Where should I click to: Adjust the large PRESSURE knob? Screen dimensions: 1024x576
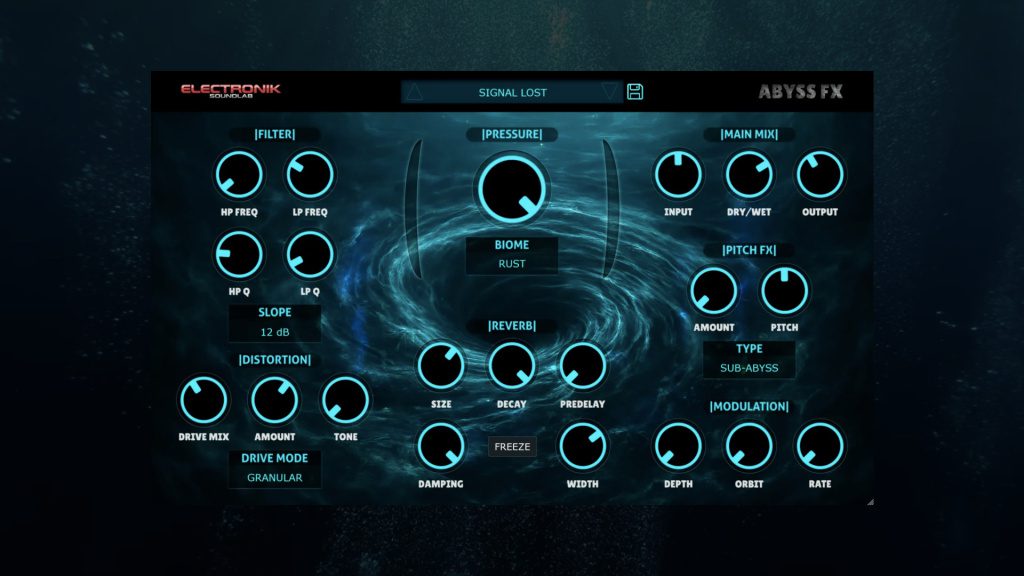coord(512,190)
